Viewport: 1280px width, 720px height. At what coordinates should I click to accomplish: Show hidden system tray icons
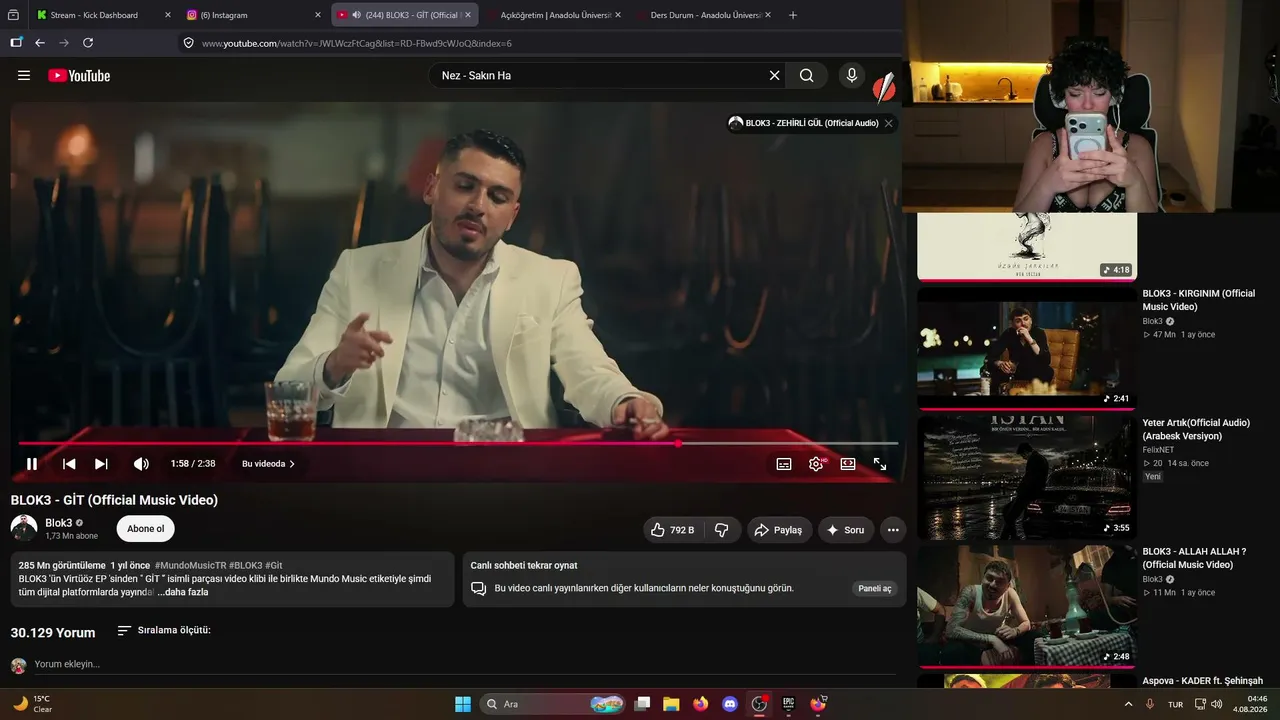[1129, 704]
